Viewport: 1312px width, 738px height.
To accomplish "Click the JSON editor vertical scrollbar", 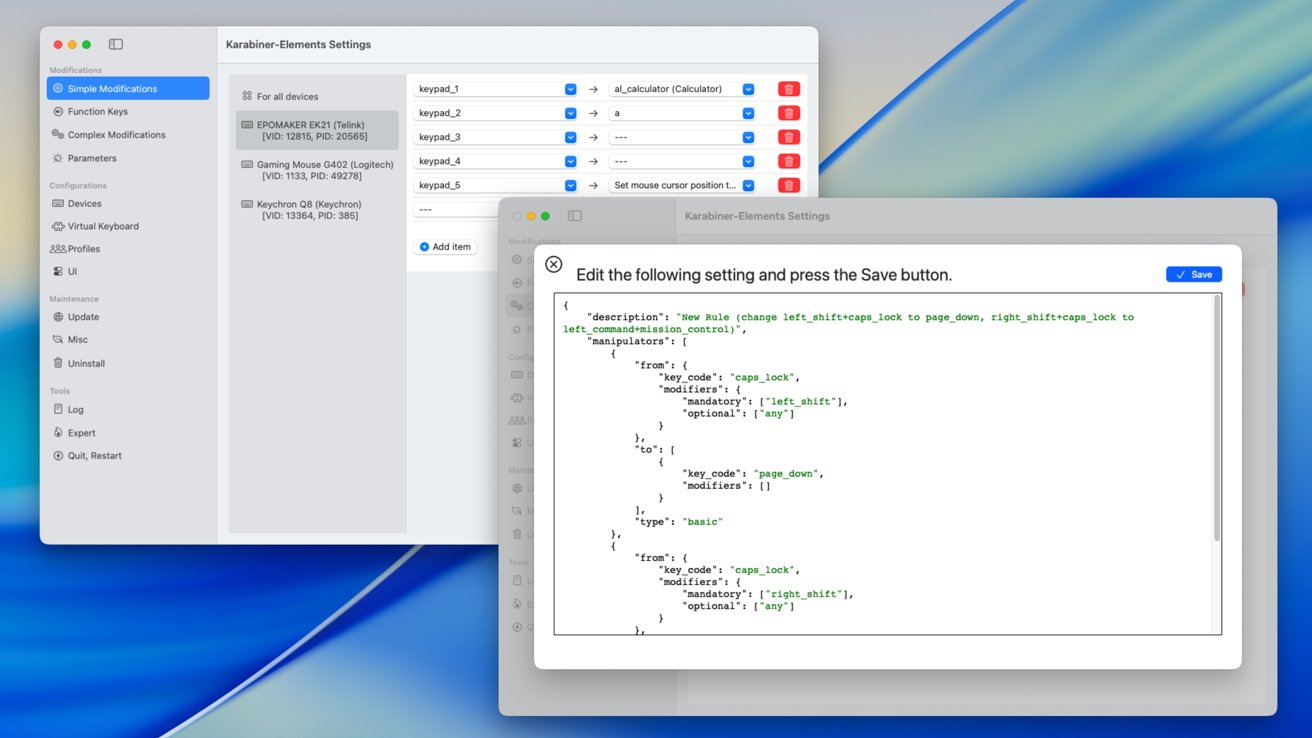I will point(1216,420).
